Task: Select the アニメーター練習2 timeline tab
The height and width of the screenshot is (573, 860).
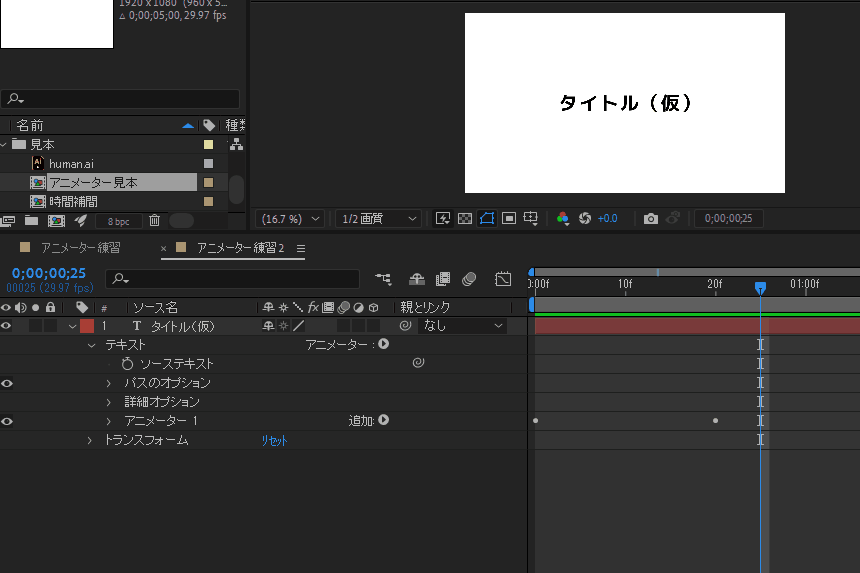Action: pos(240,248)
